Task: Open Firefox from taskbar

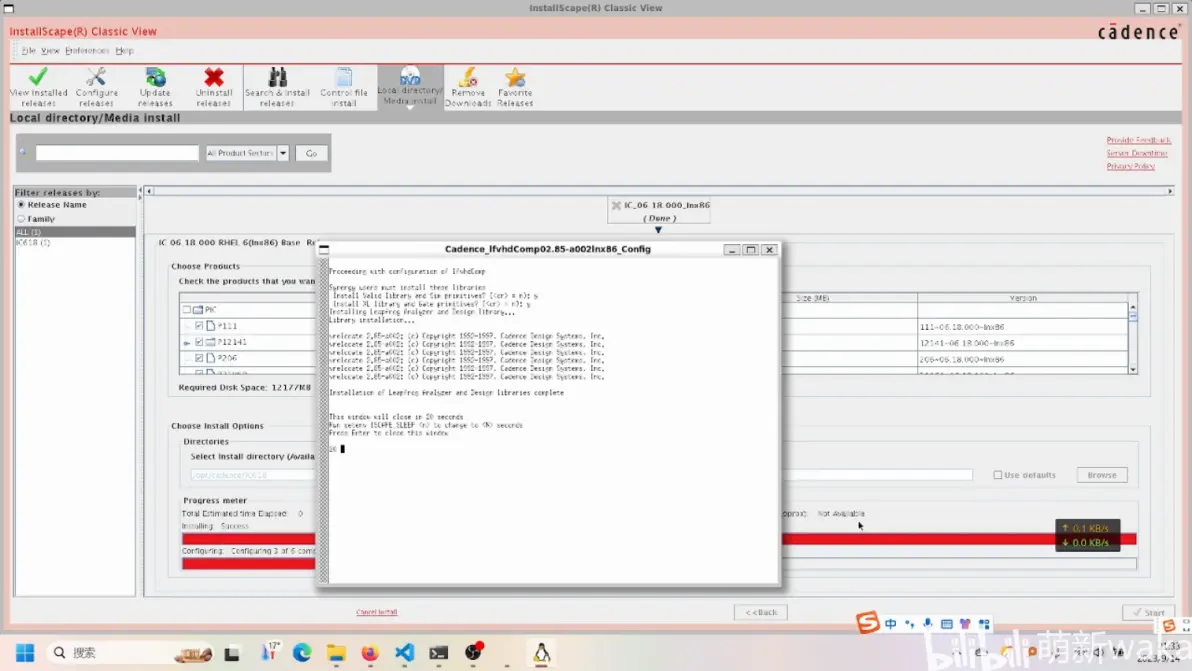Action: click(370, 653)
